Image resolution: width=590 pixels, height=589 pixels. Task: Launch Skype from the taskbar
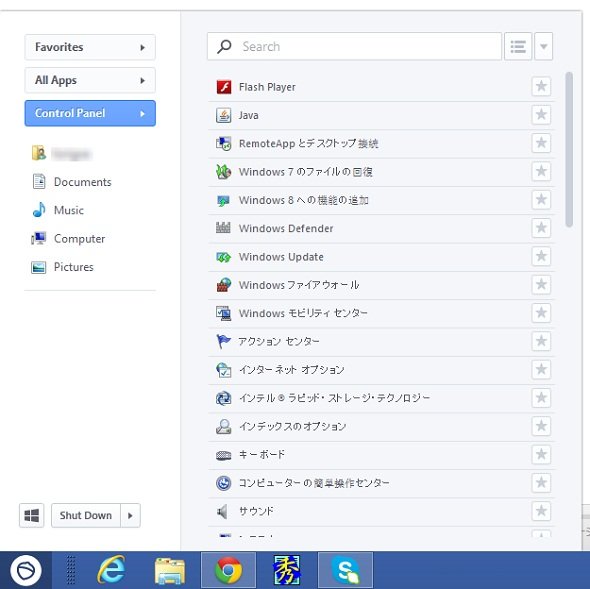[345, 570]
